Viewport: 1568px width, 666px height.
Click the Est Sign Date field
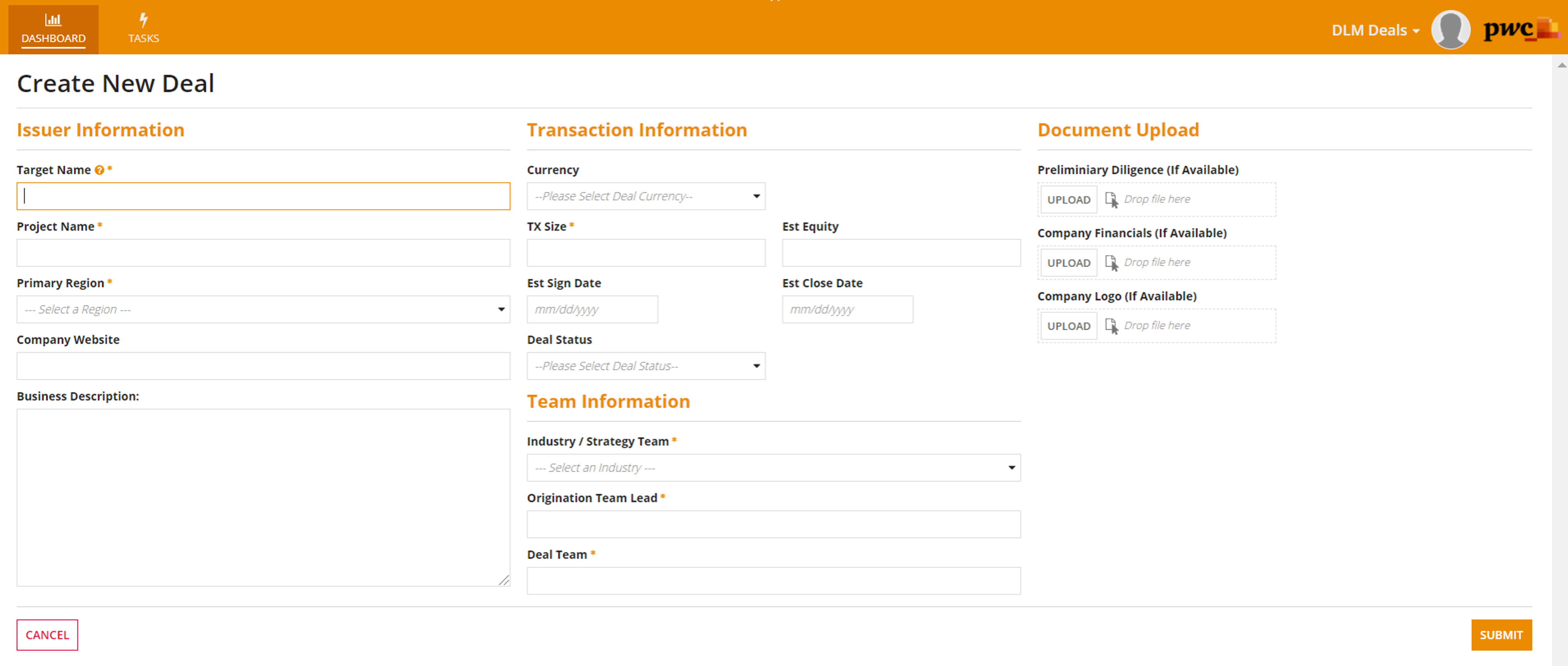[x=592, y=309]
